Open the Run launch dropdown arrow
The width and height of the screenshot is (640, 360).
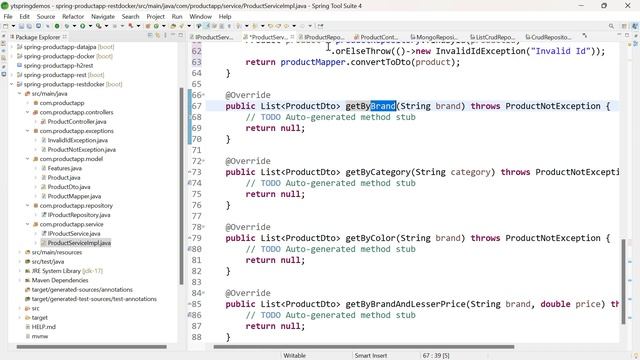pyautogui.click(x=90, y=26)
